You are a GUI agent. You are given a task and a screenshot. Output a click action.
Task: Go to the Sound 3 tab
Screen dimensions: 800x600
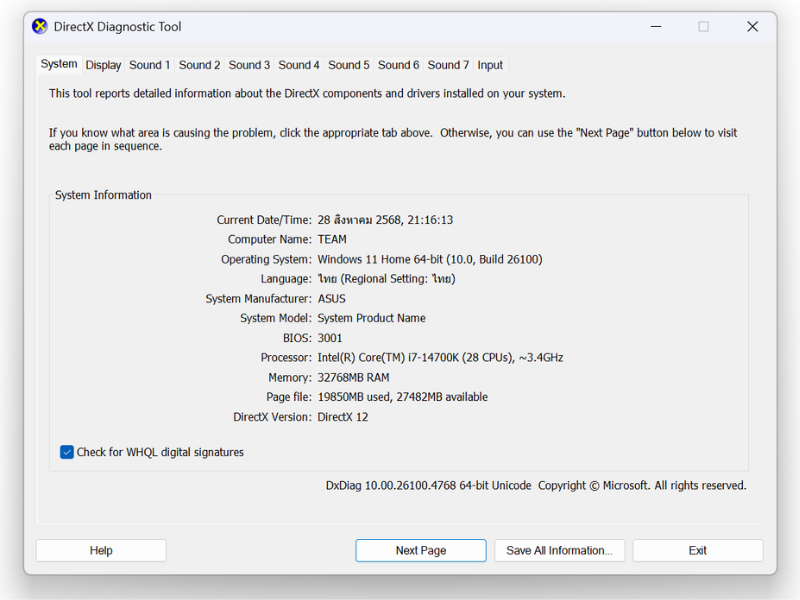pos(249,65)
